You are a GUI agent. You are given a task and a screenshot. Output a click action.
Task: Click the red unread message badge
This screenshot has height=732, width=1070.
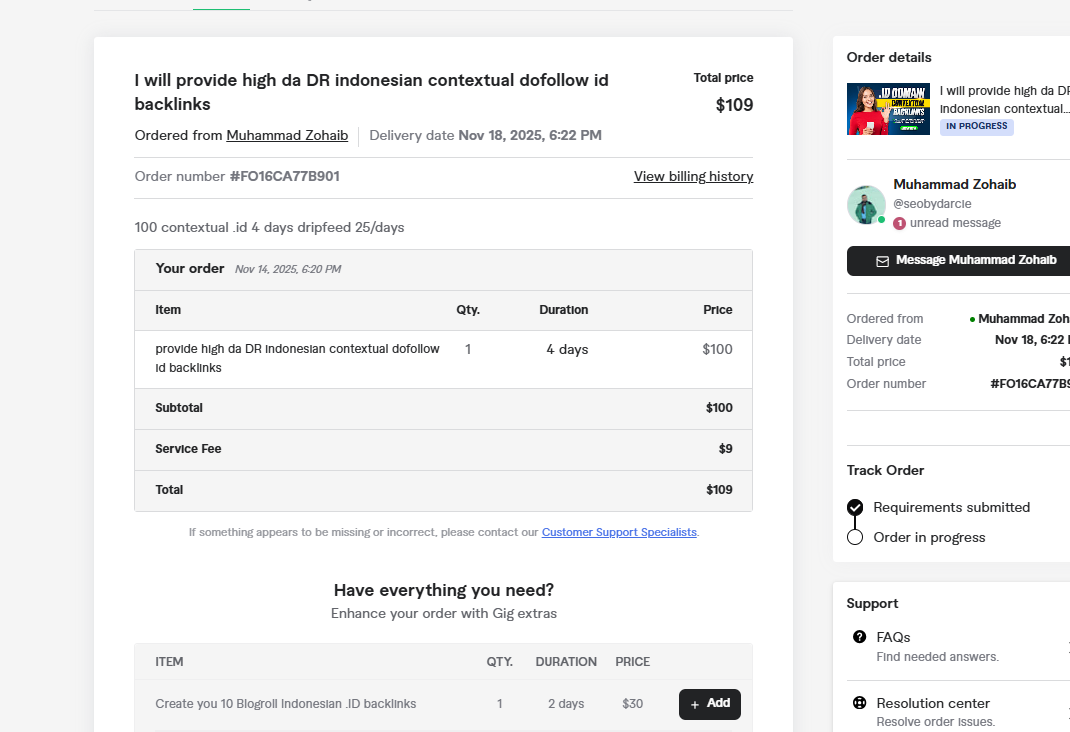[x=899, y=223]
